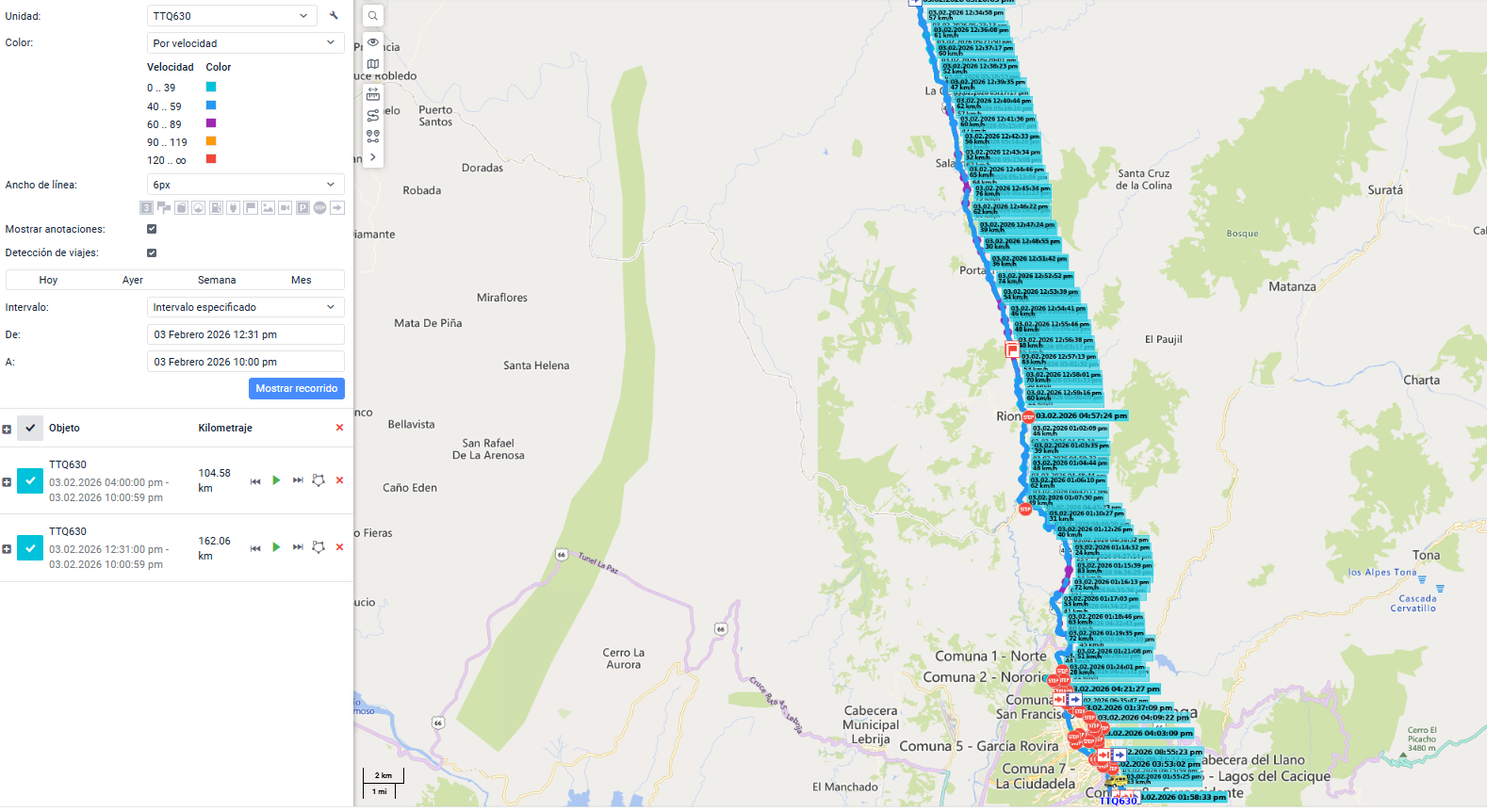Open the map search tool
1487x812 pixels.
[x=373, y=16]
